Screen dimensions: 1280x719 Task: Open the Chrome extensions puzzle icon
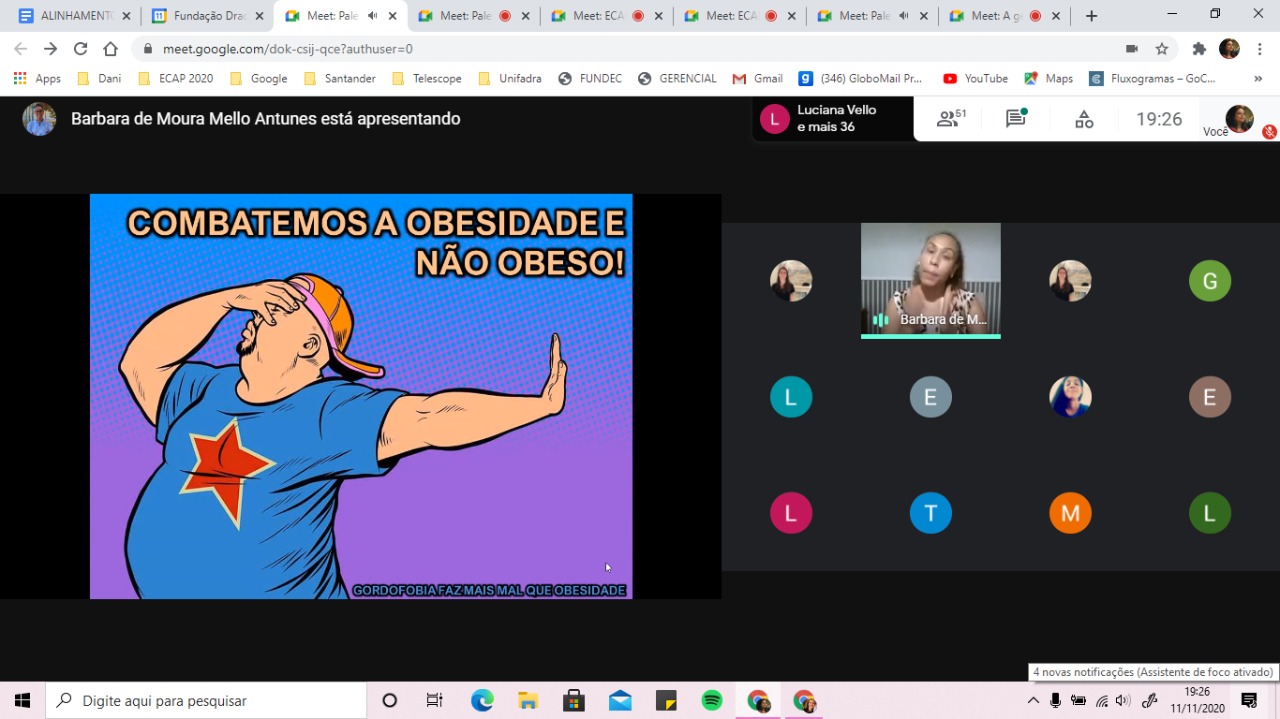tap(1199, 48)
